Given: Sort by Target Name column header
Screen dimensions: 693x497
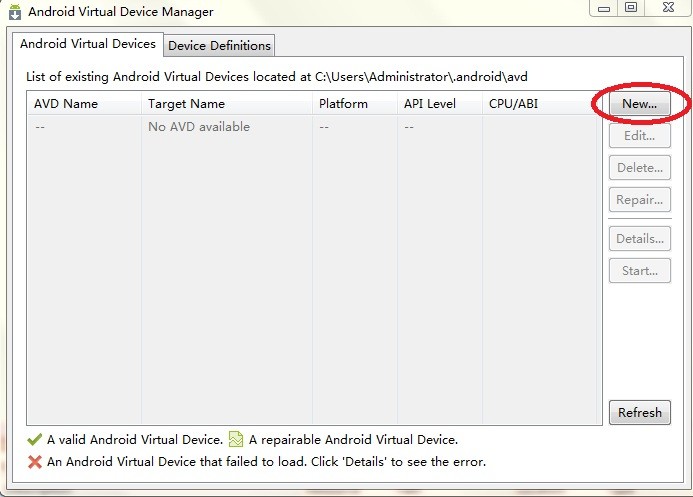Looking at the screenshot, I should pyautogui.click(x=227, y=104).
